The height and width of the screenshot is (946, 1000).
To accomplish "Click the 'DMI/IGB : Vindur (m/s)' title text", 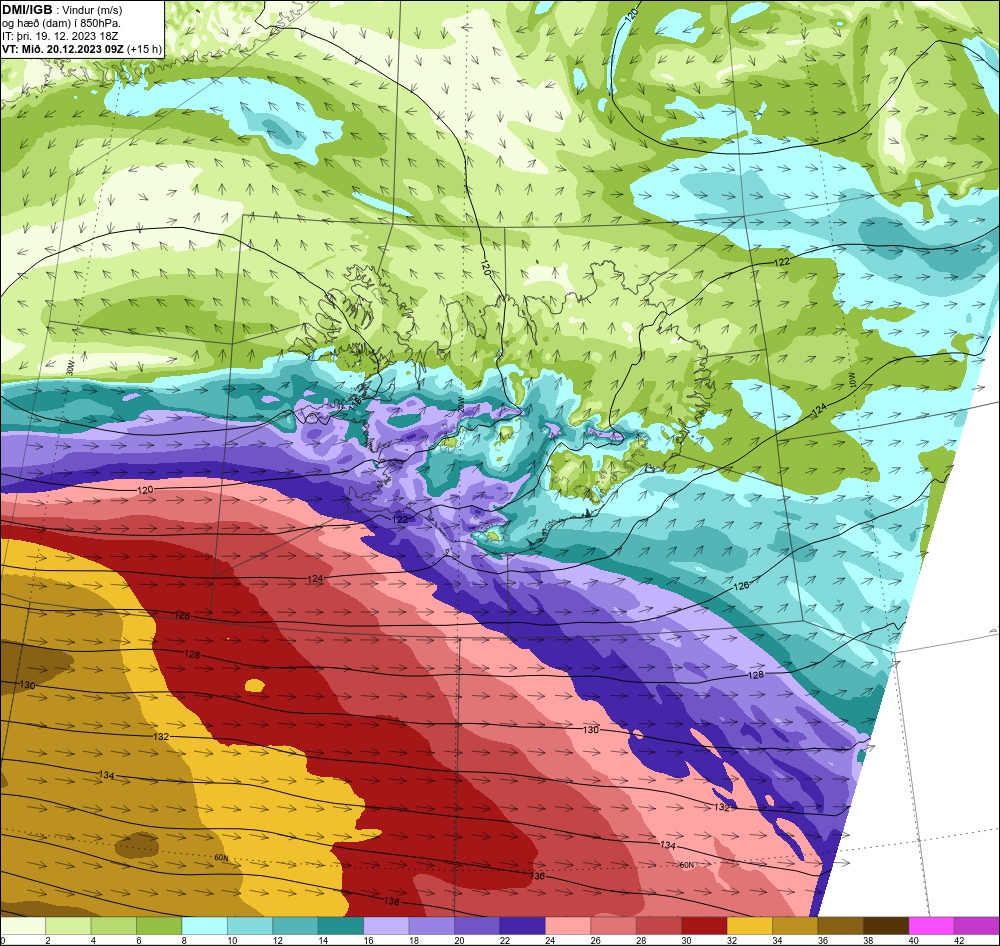I will click(62, 10).
